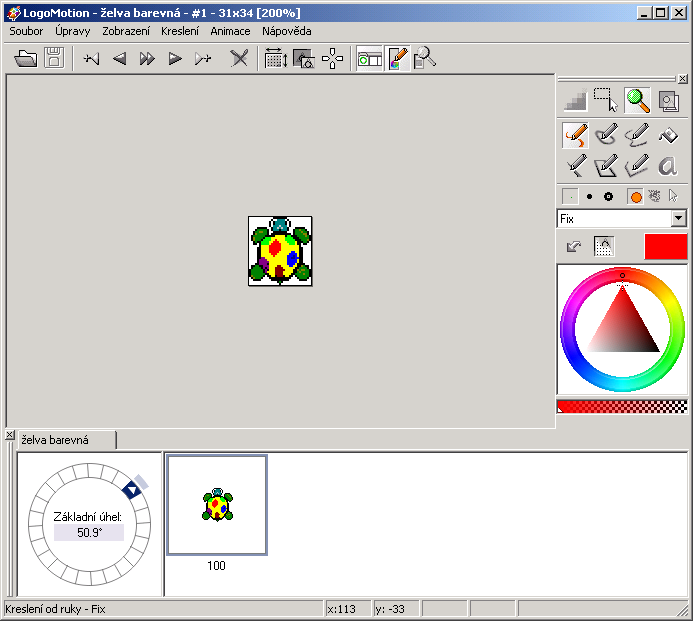Jump to the first frame
693x621 pixels.
[91, 59]
